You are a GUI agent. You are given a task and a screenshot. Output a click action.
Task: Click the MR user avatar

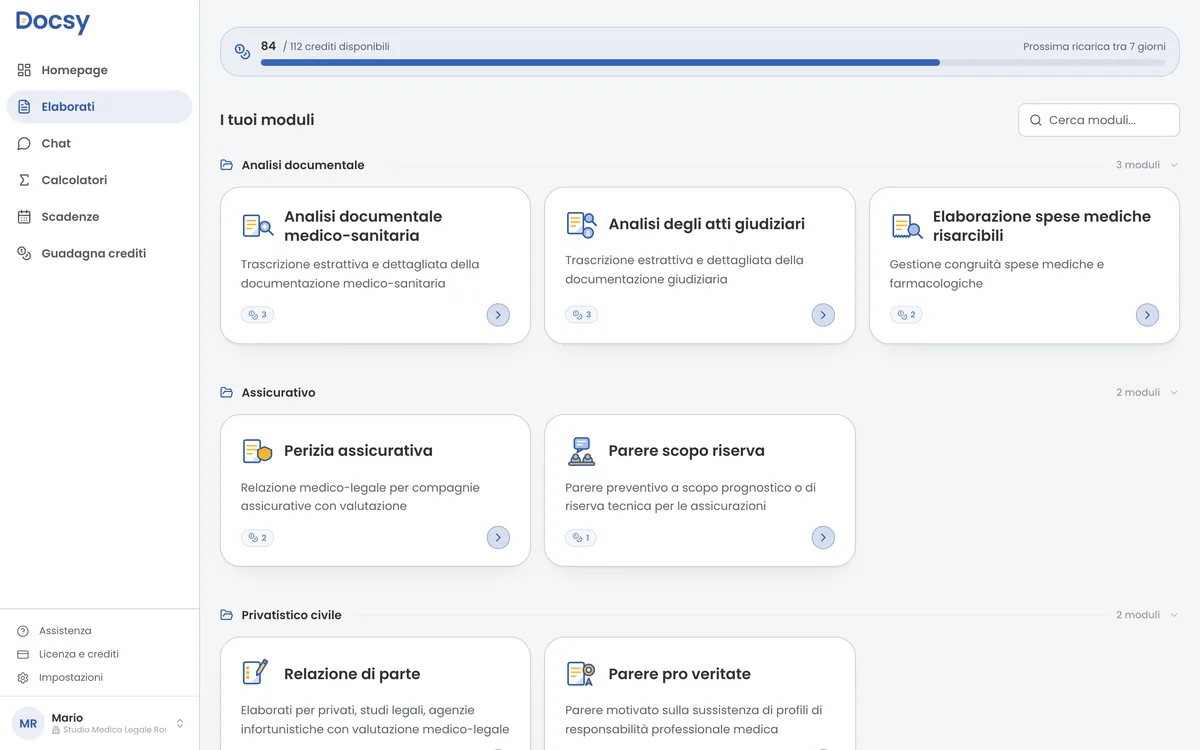(28, 723)
